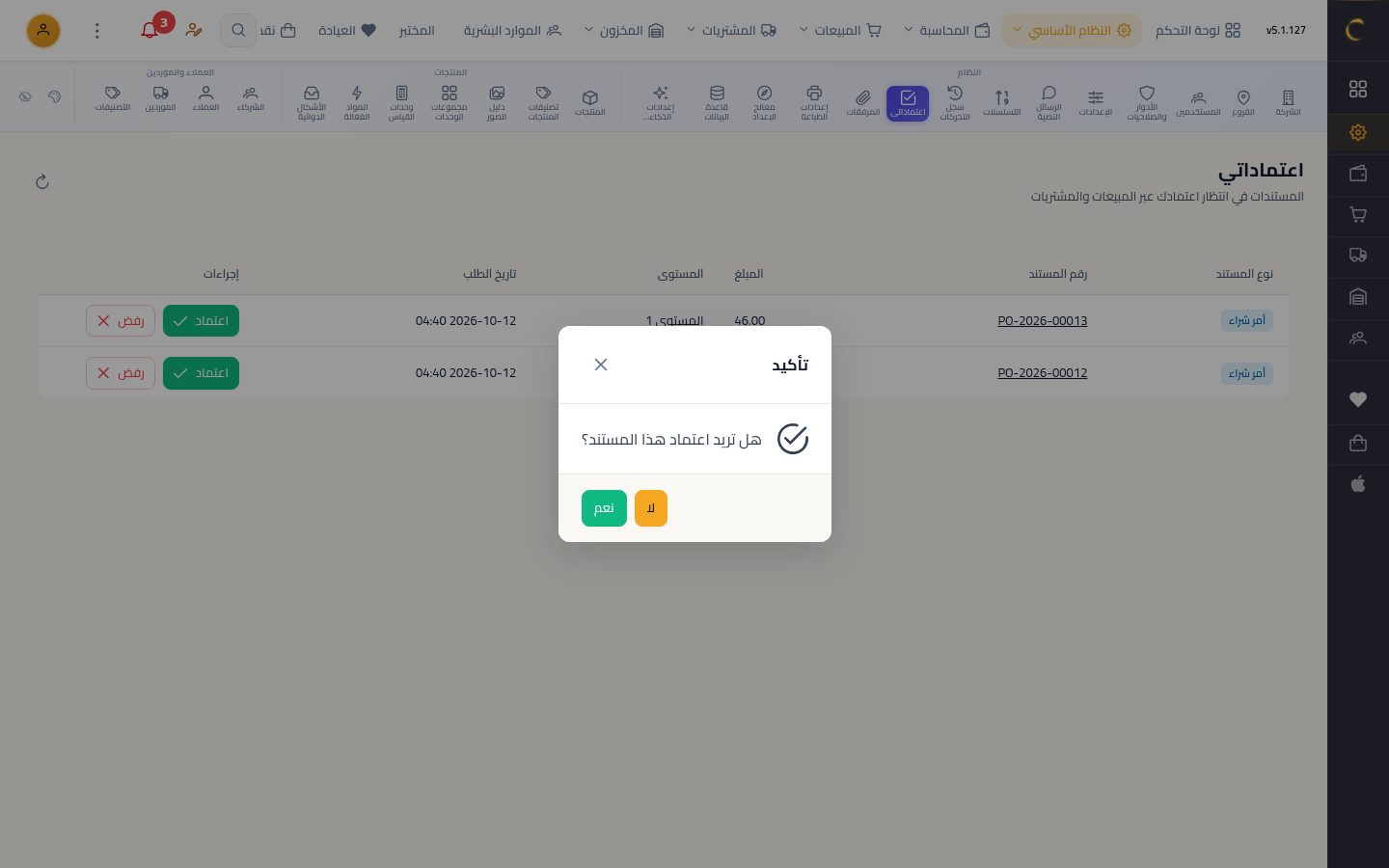
Task: Expand the النظام الأساسي module dropdown
Action: point(1072,30)
